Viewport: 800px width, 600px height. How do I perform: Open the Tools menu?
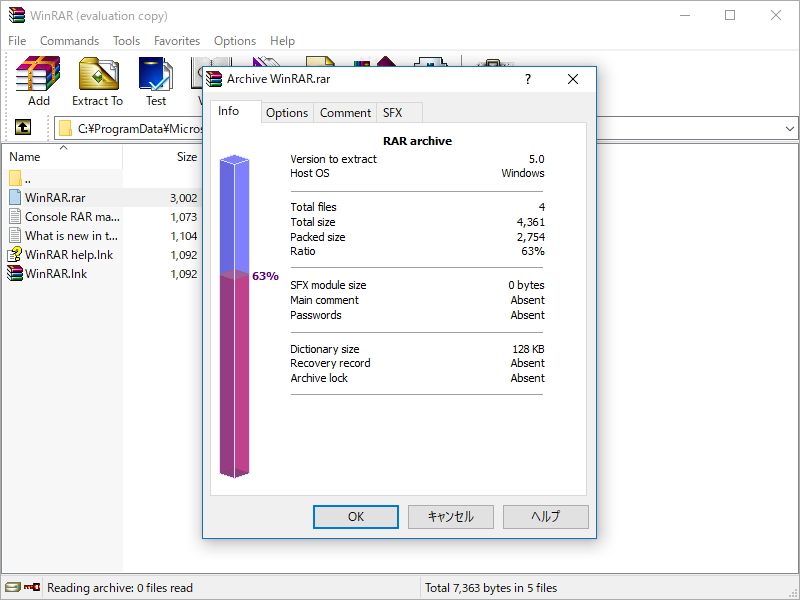click(127, 41)
